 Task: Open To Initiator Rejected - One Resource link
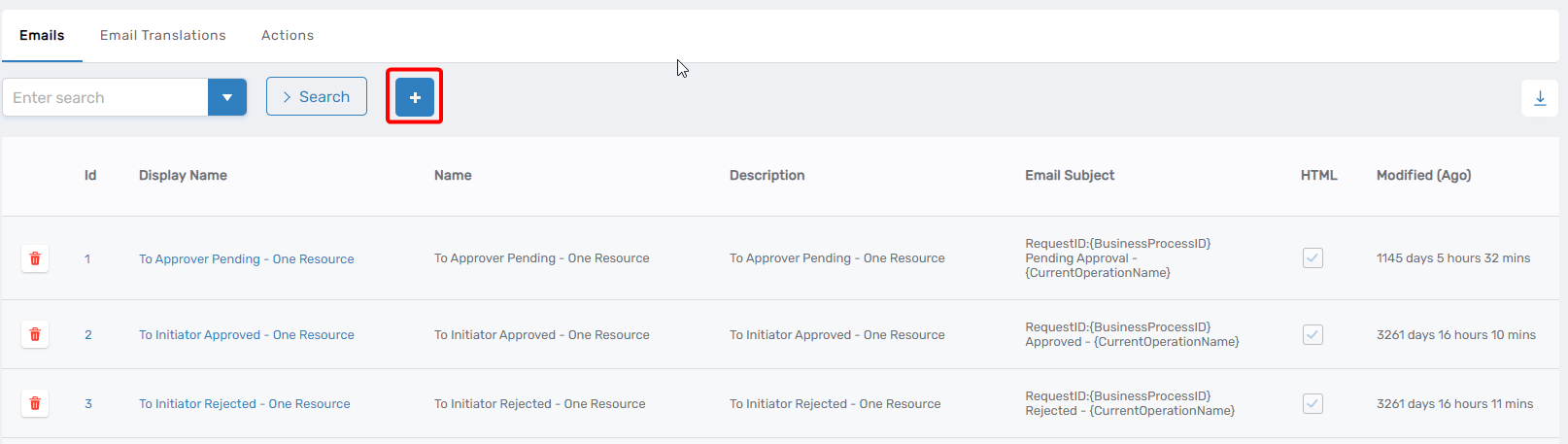coord(244,404)
